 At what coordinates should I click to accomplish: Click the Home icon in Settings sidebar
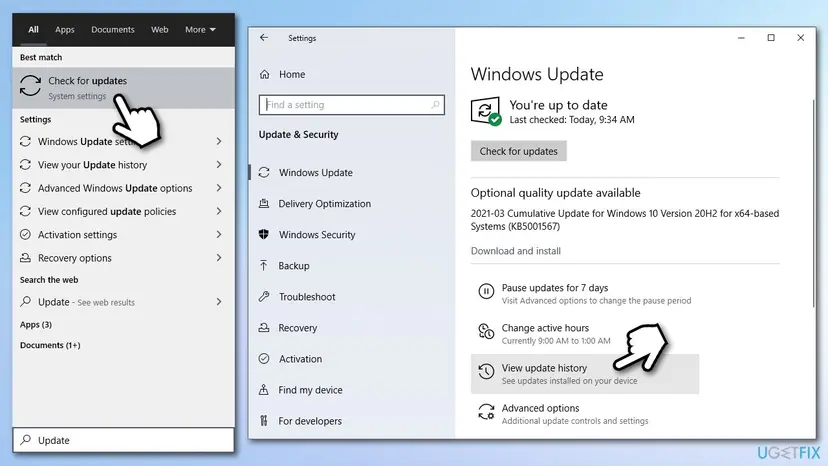tap(265, 74)
